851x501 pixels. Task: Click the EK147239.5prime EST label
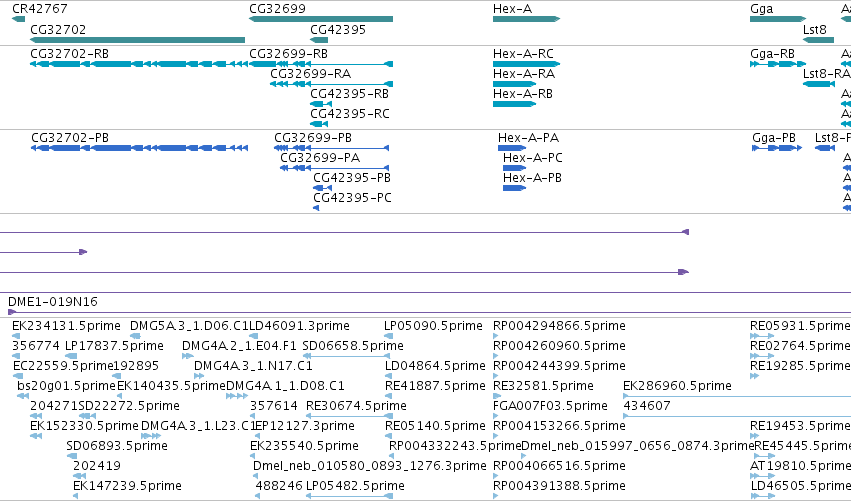pos(127,486)
